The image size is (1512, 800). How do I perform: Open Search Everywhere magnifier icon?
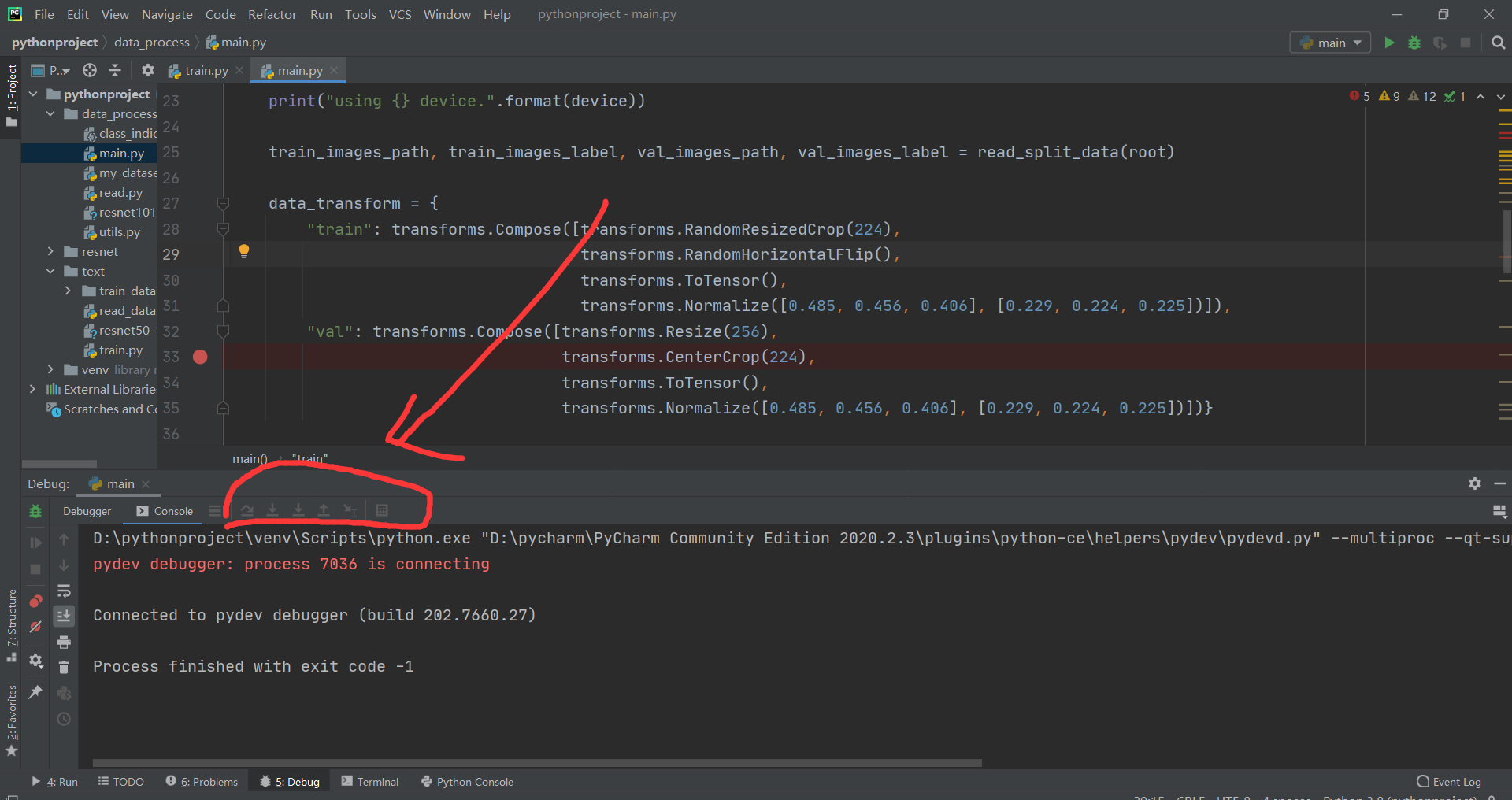coord(1498,43)
